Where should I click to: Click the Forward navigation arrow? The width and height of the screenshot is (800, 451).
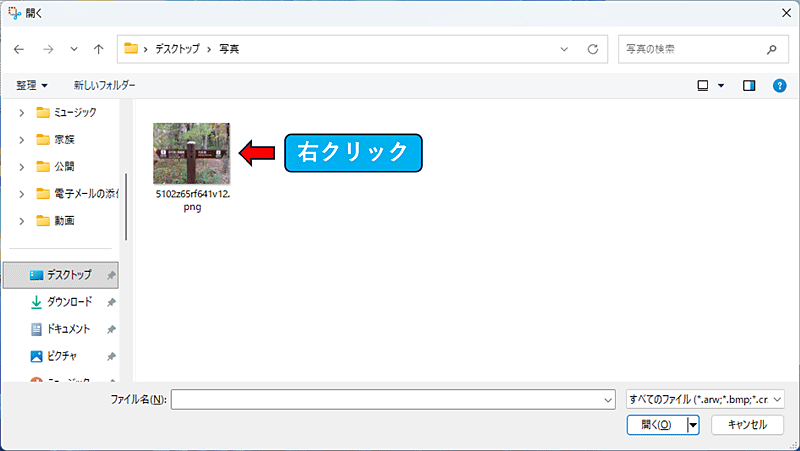[47, 48]
